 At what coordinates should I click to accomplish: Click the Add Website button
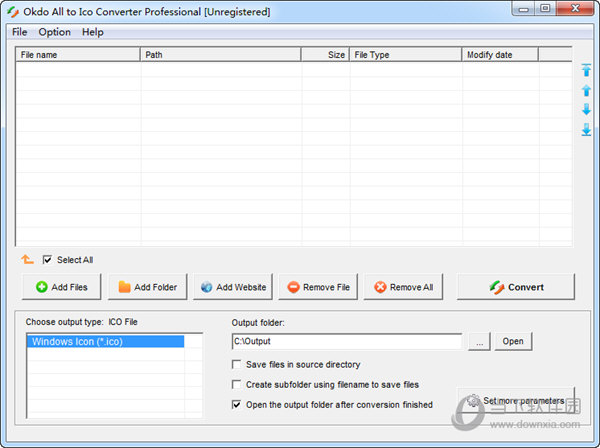(x=233, y=287)
